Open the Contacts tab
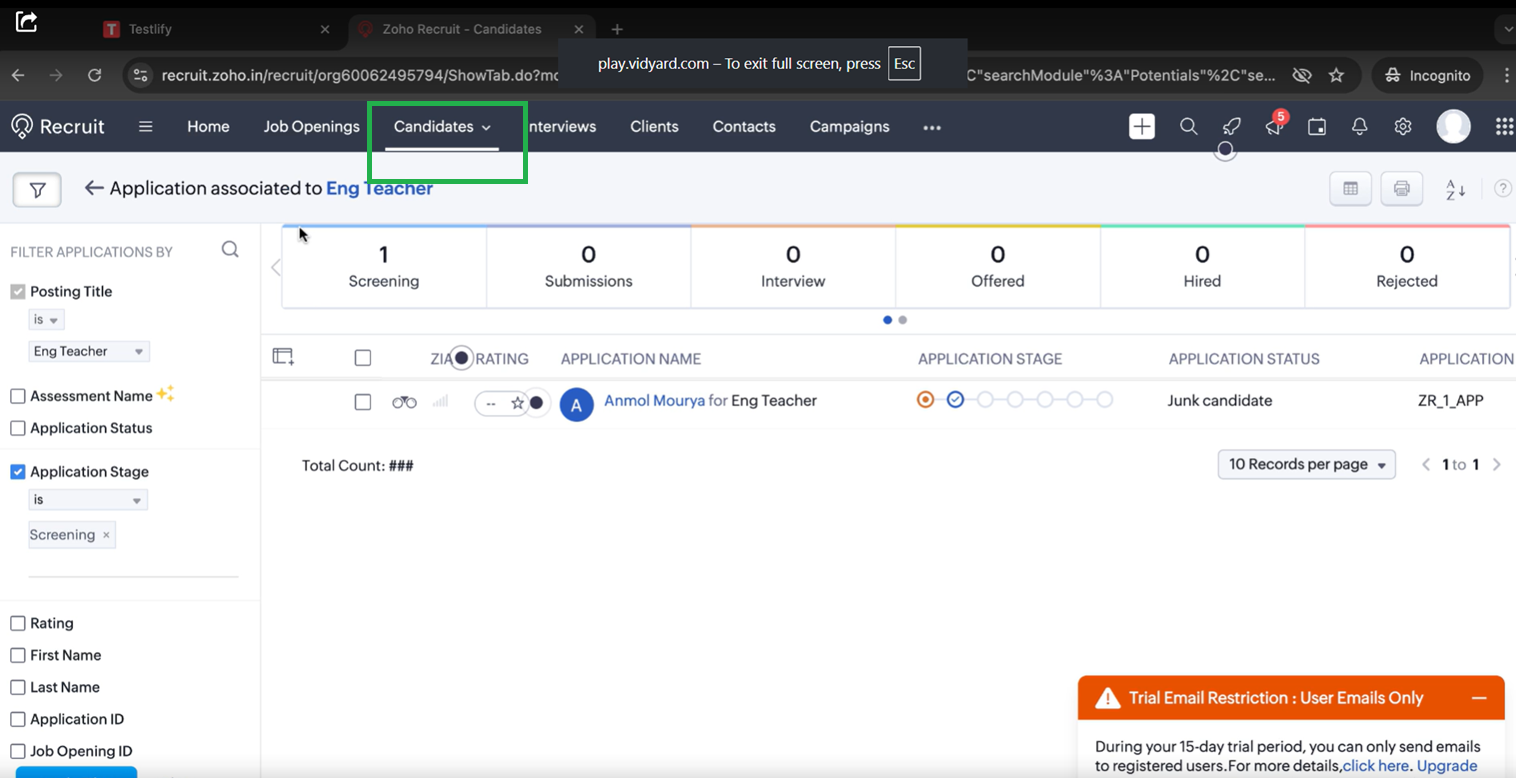The image size is (1516, 778). [x=744, y=126]
